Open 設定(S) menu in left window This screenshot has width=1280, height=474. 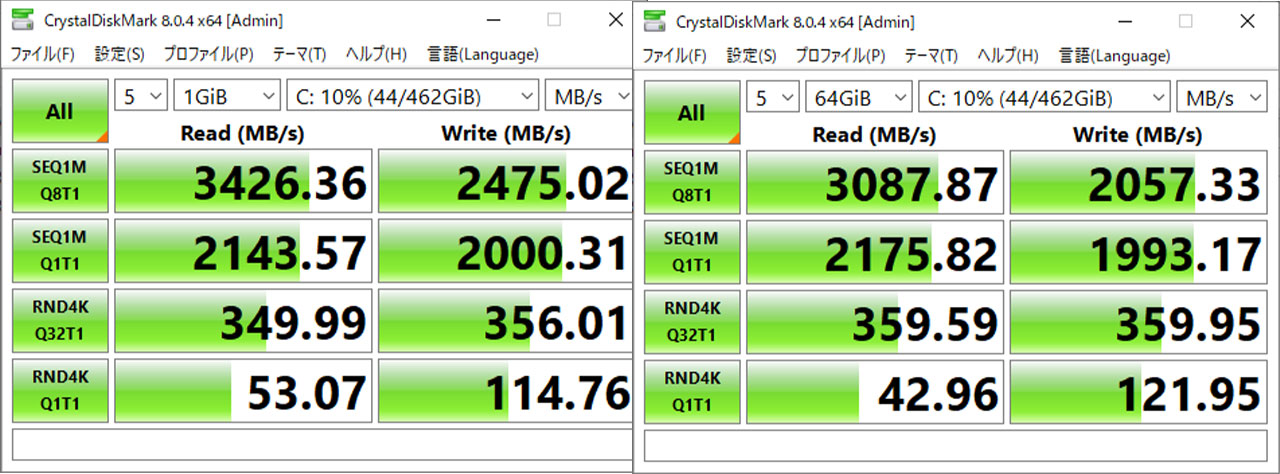119,54
